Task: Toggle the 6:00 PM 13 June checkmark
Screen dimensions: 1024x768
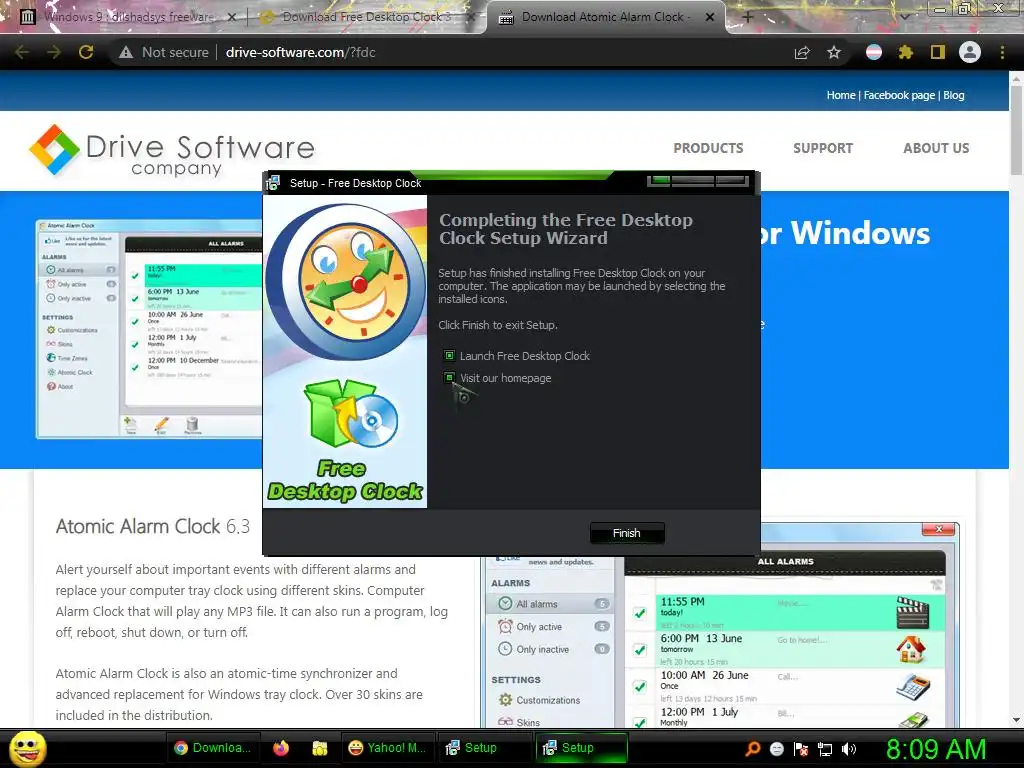Action: (640, 650)
